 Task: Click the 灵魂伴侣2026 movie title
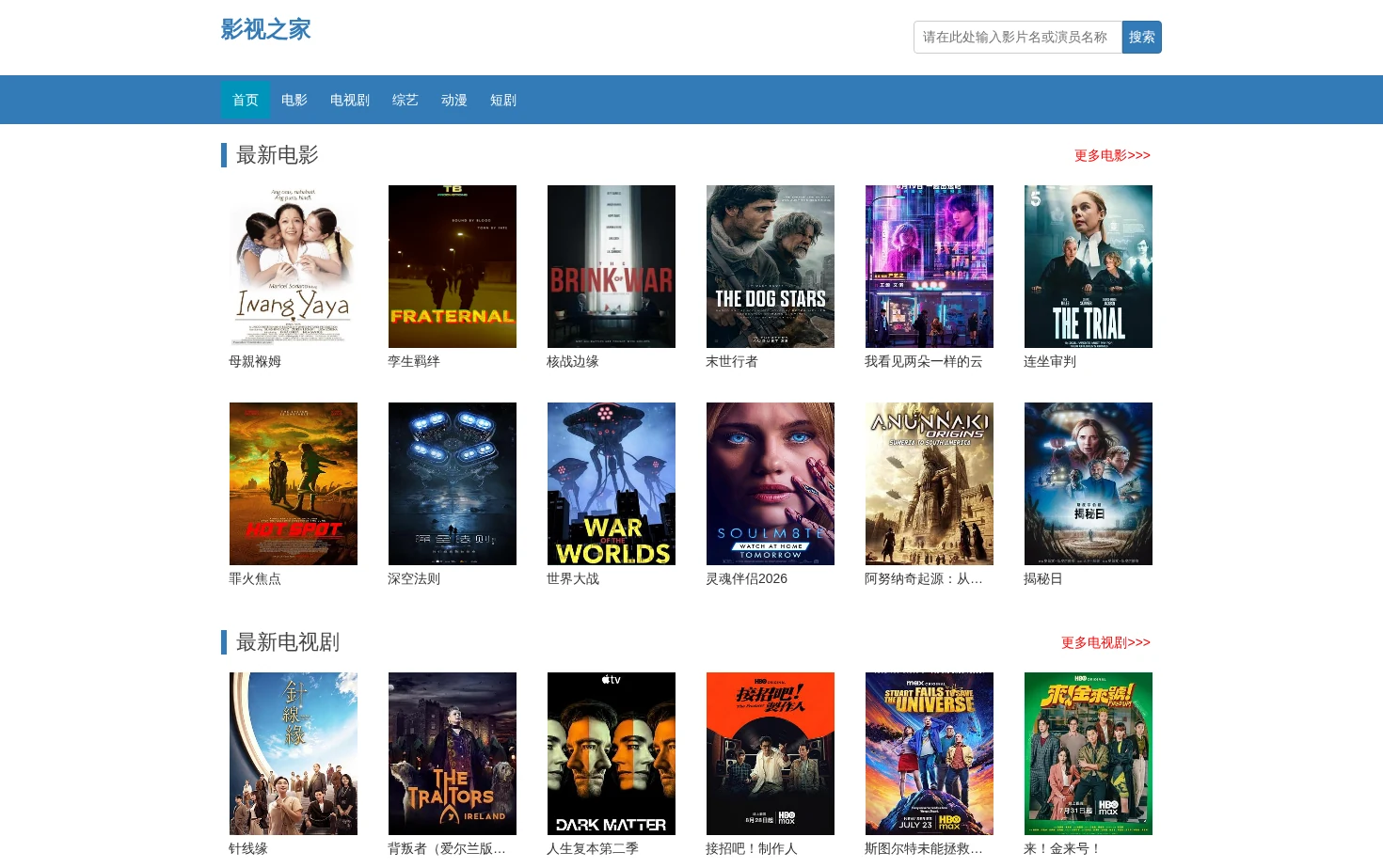[747, 578]
